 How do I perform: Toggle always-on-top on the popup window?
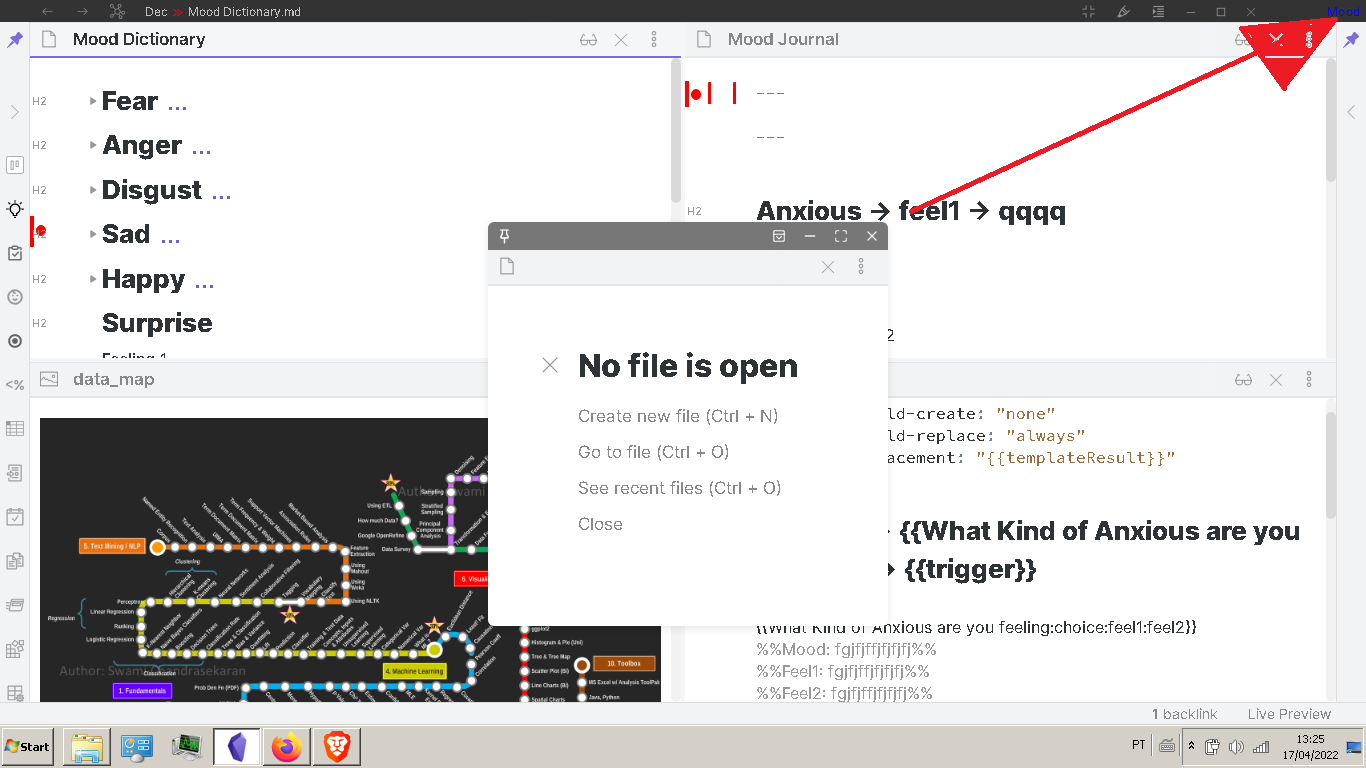778,236
